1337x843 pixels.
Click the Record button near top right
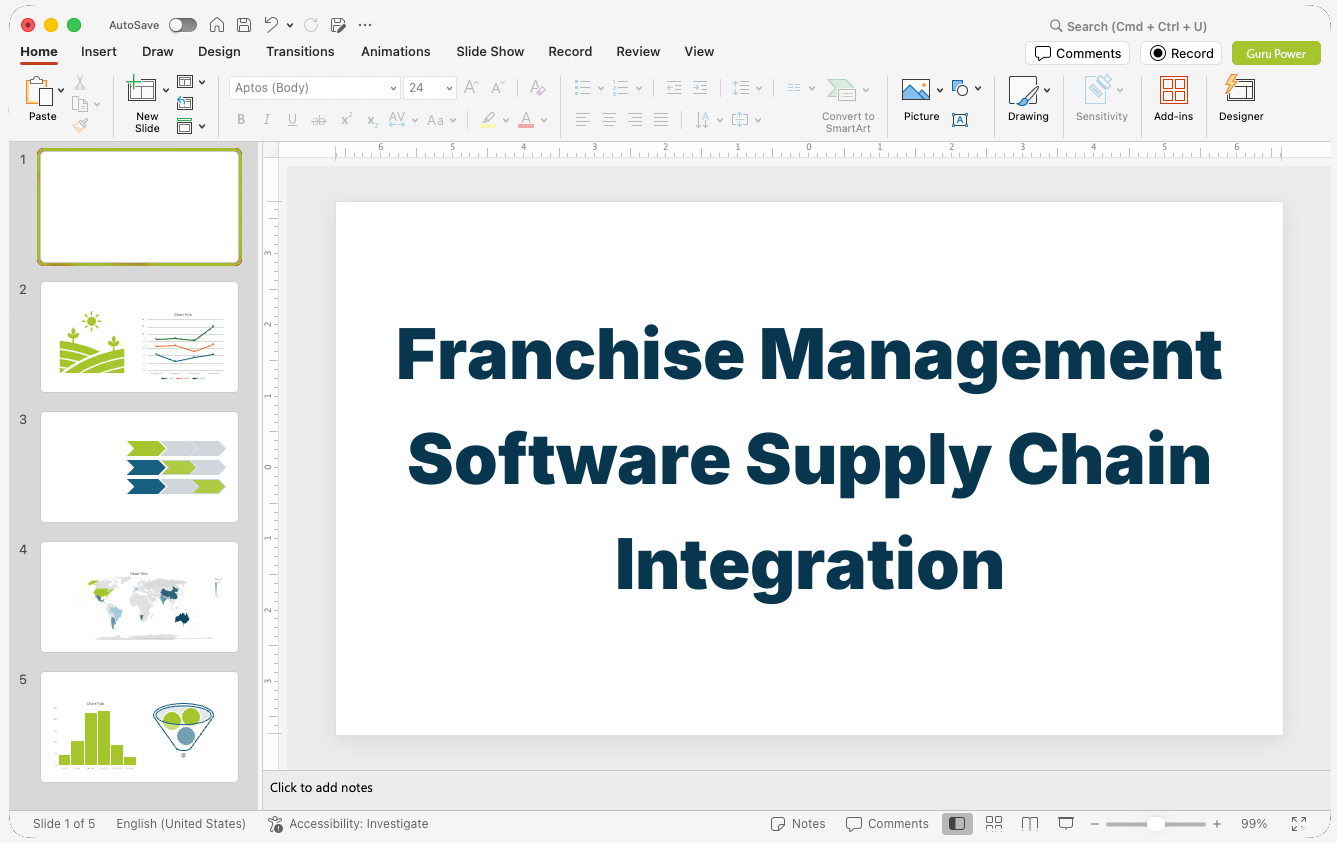pos(1181,53)
